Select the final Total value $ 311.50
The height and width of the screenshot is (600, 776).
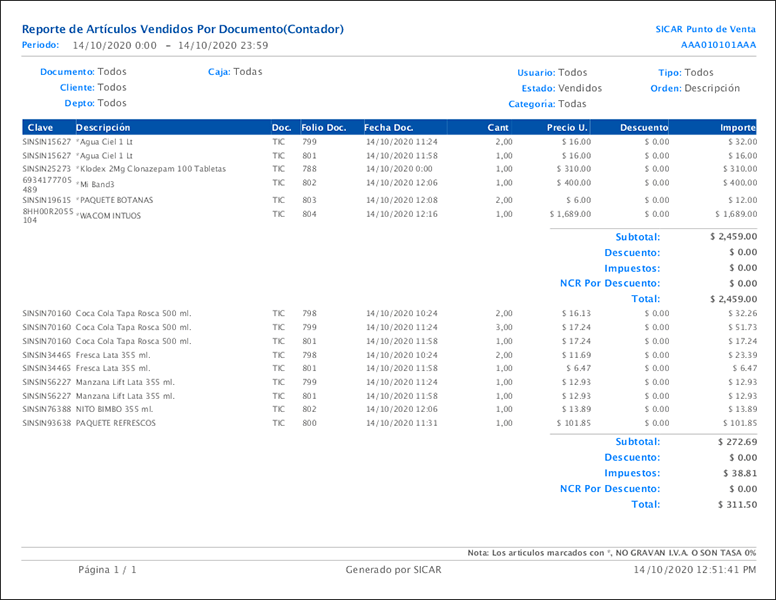737,505
